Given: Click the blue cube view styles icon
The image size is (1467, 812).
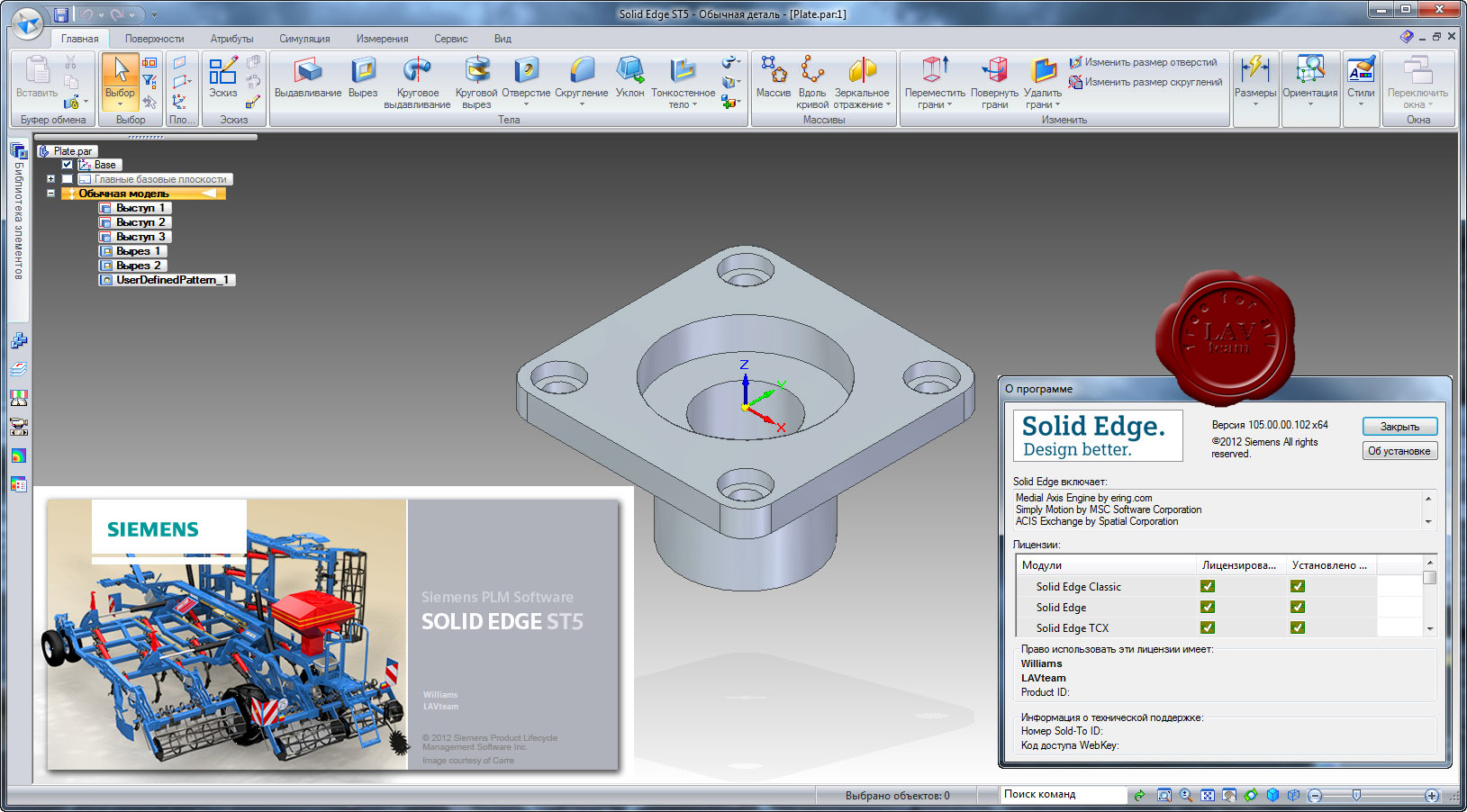Looking at the screenshot, I should tap(1272, 796).
